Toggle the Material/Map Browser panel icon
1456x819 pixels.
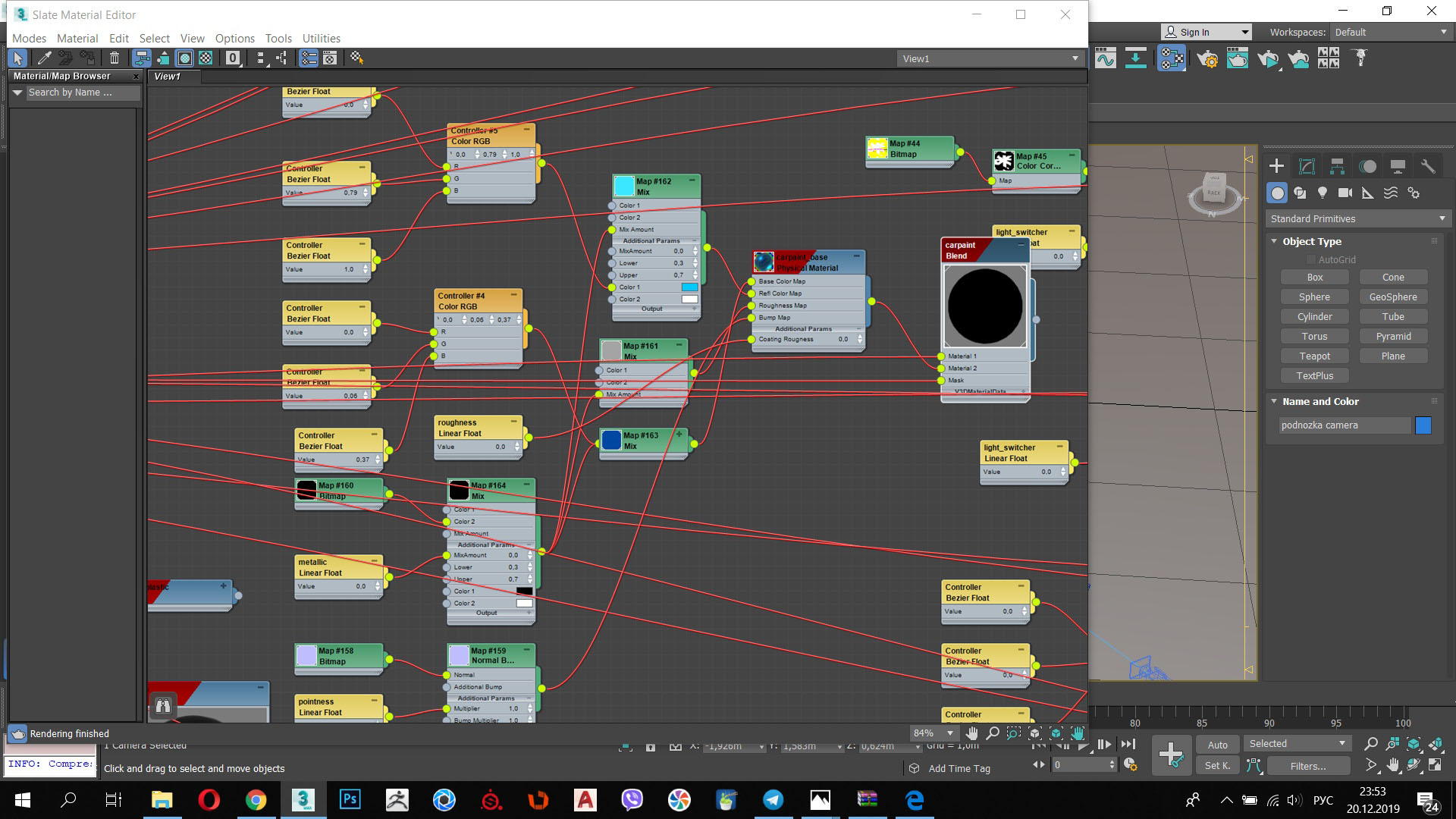coord(309,58)
